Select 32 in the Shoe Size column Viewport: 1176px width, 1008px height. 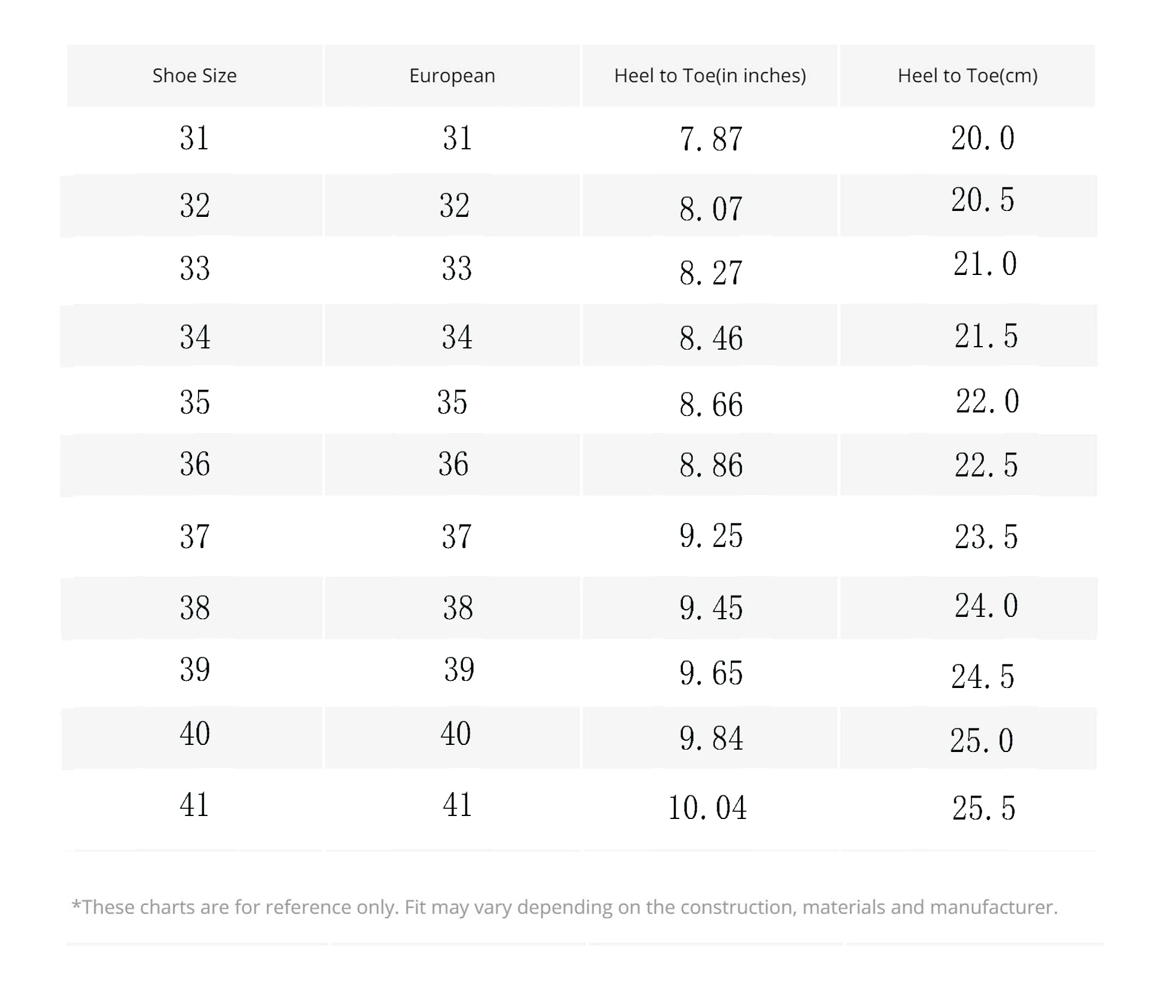coord(195,206)
